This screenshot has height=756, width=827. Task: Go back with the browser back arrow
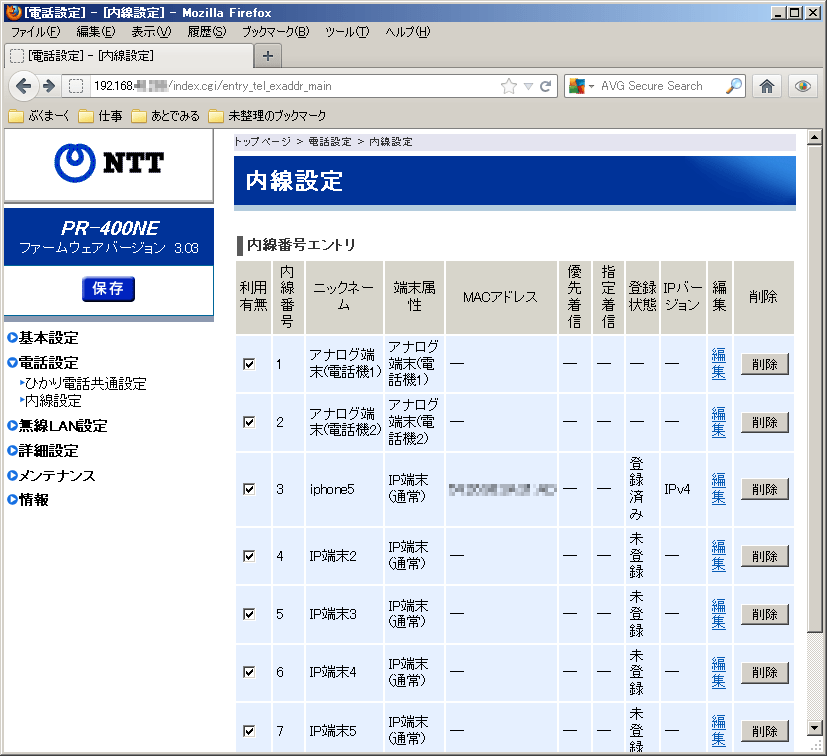coord(23,86)
